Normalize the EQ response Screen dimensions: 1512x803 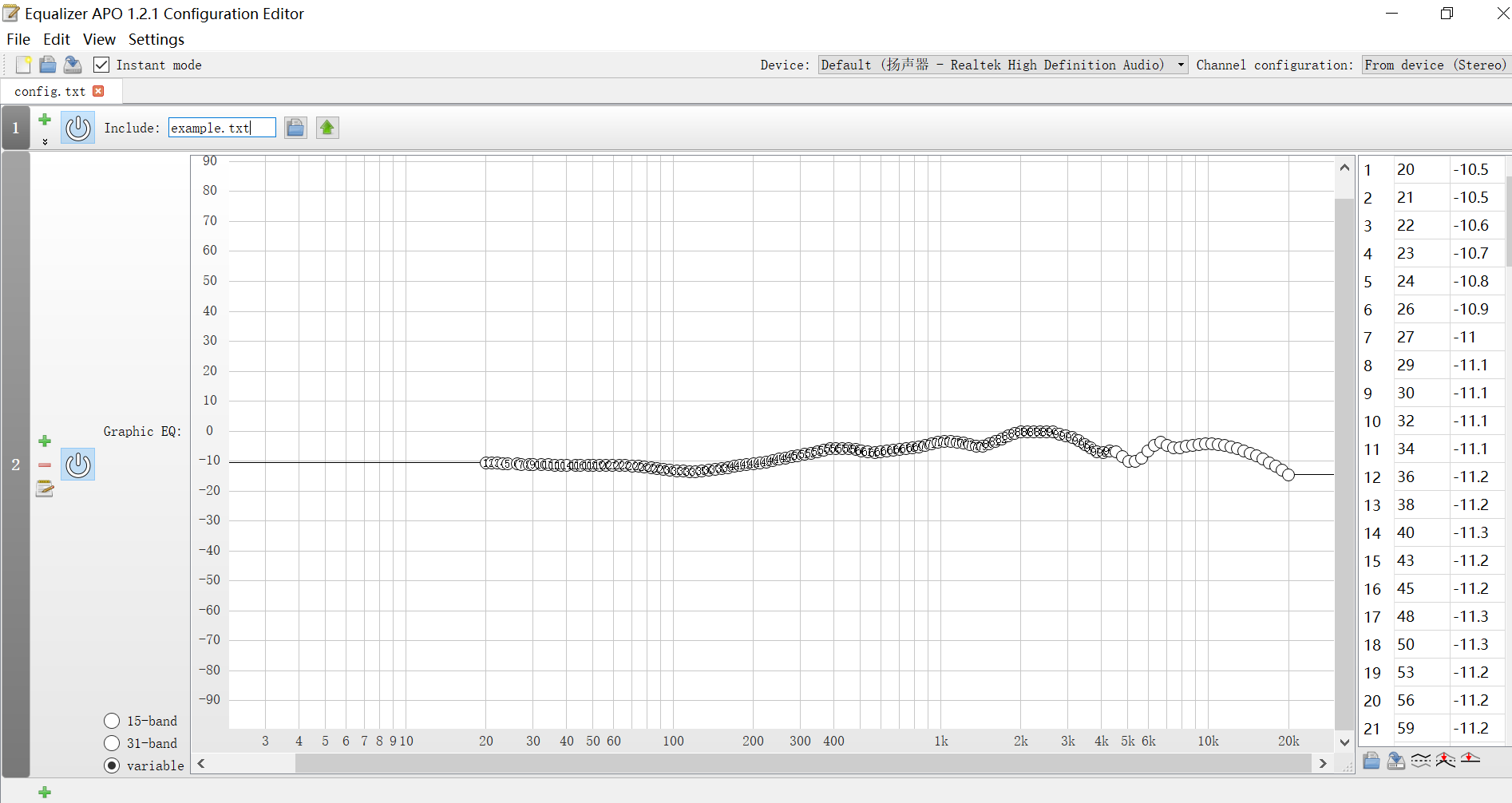(1446, 761)
